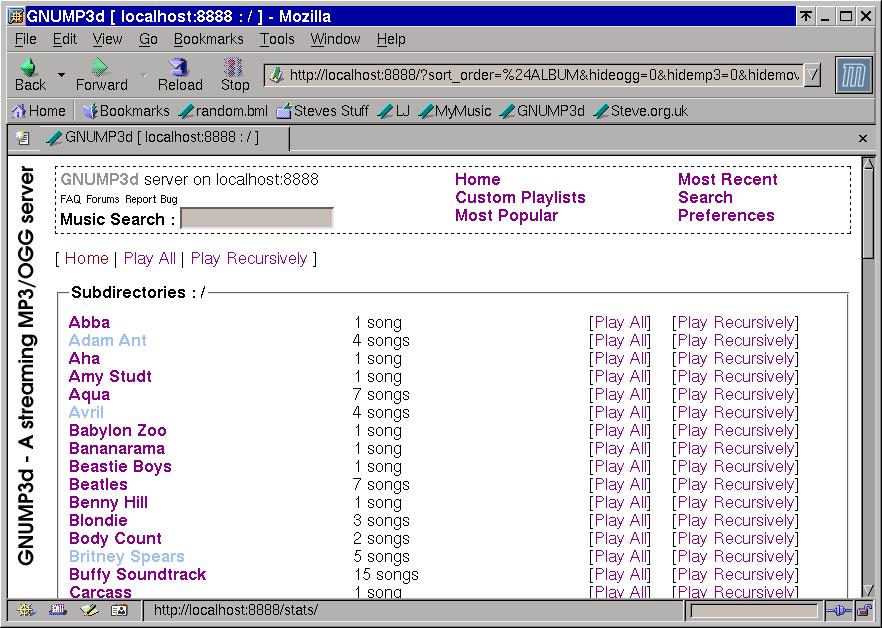Screen dimensions: 882x628
Task: Click the Music Search input field
Action: click(x=256, y=218)
